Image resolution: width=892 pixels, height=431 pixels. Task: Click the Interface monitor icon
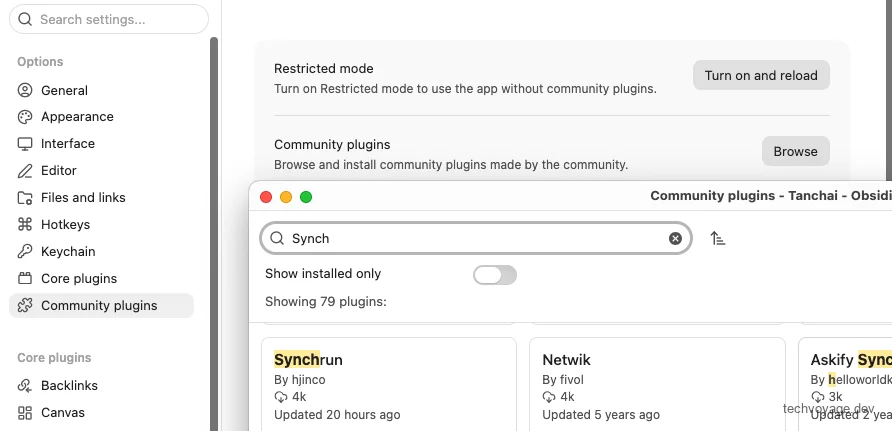click(x=25, y=144)
